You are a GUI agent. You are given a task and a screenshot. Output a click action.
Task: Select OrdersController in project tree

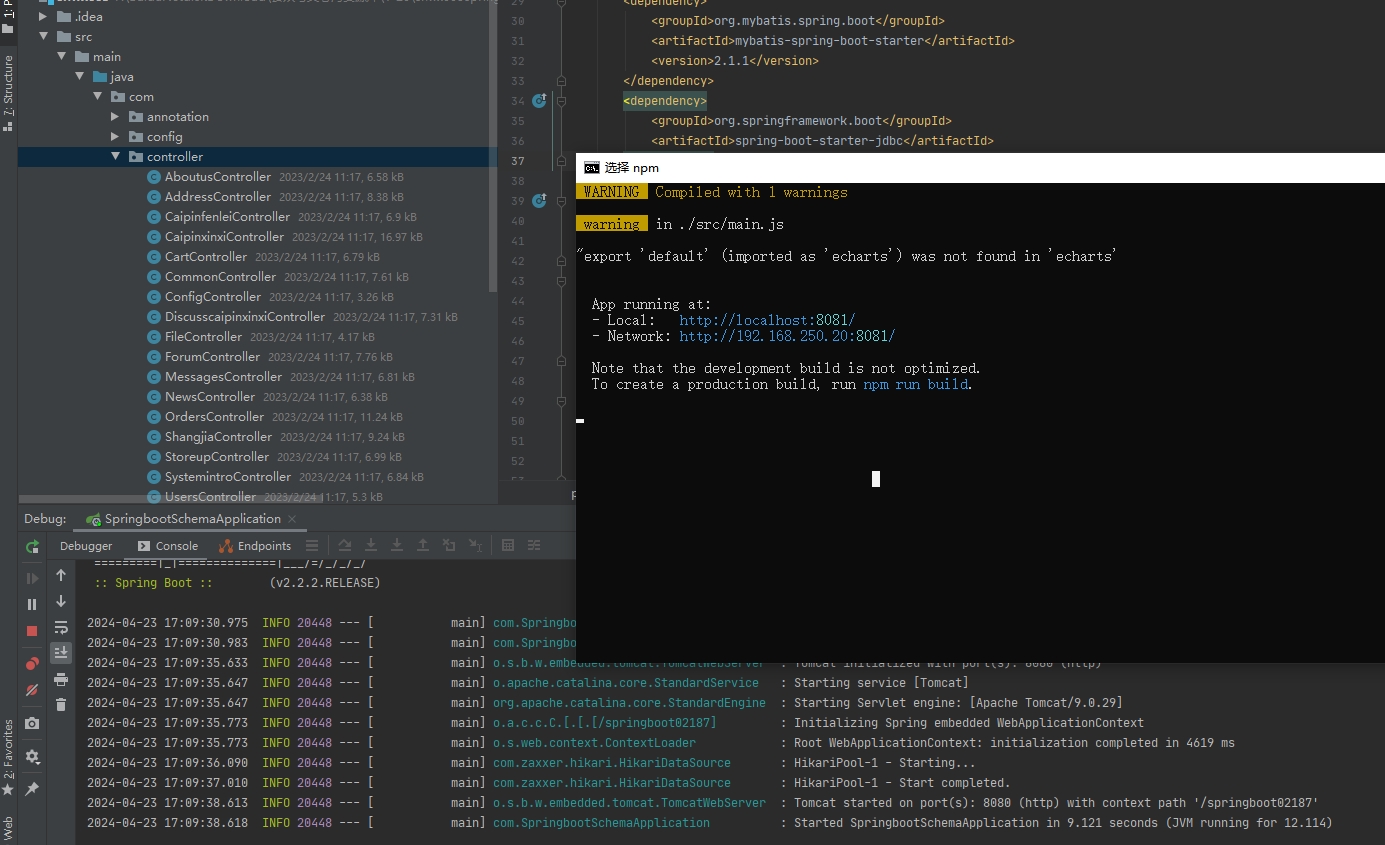(x=214, y=417)
